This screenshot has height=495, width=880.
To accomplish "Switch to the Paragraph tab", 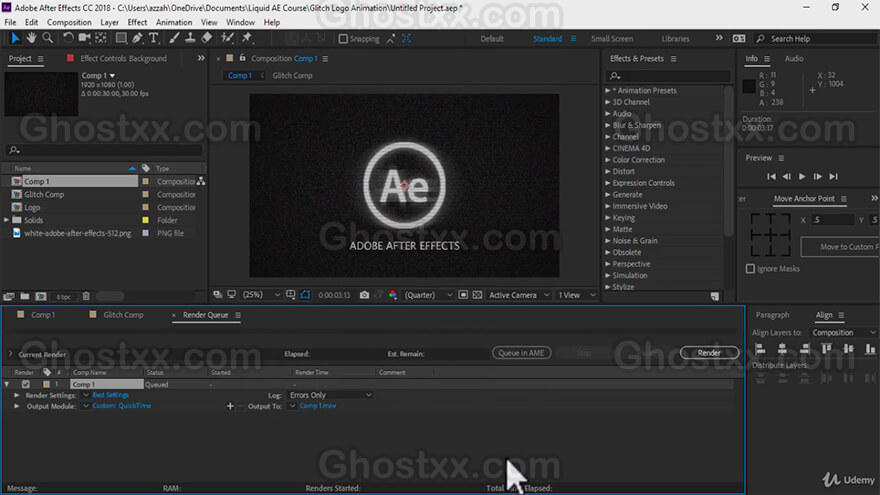I will [x=772, y=315].
